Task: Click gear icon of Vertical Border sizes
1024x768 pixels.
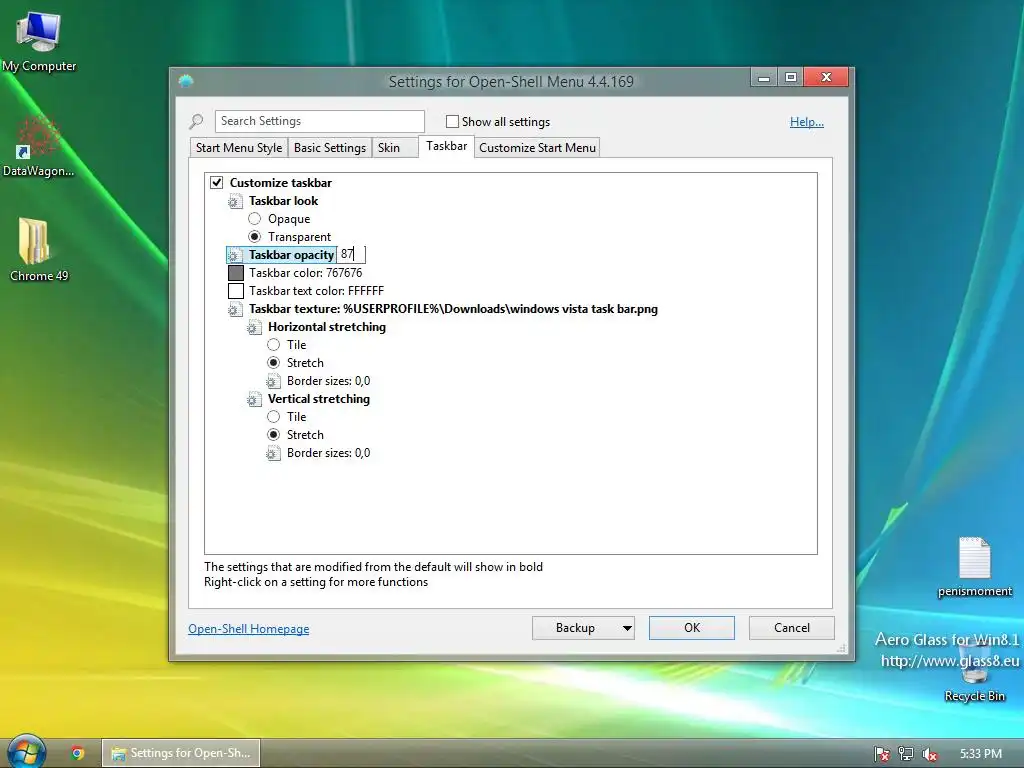Action: coord(273,453)
